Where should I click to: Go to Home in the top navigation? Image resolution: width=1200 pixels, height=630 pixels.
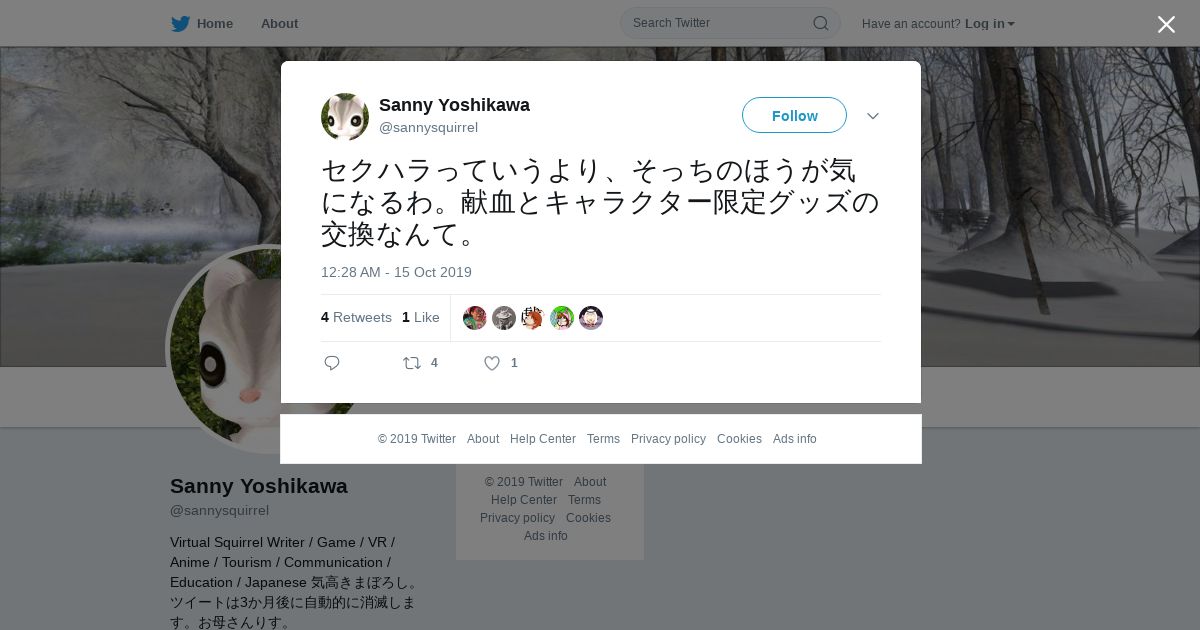point(215,24)
